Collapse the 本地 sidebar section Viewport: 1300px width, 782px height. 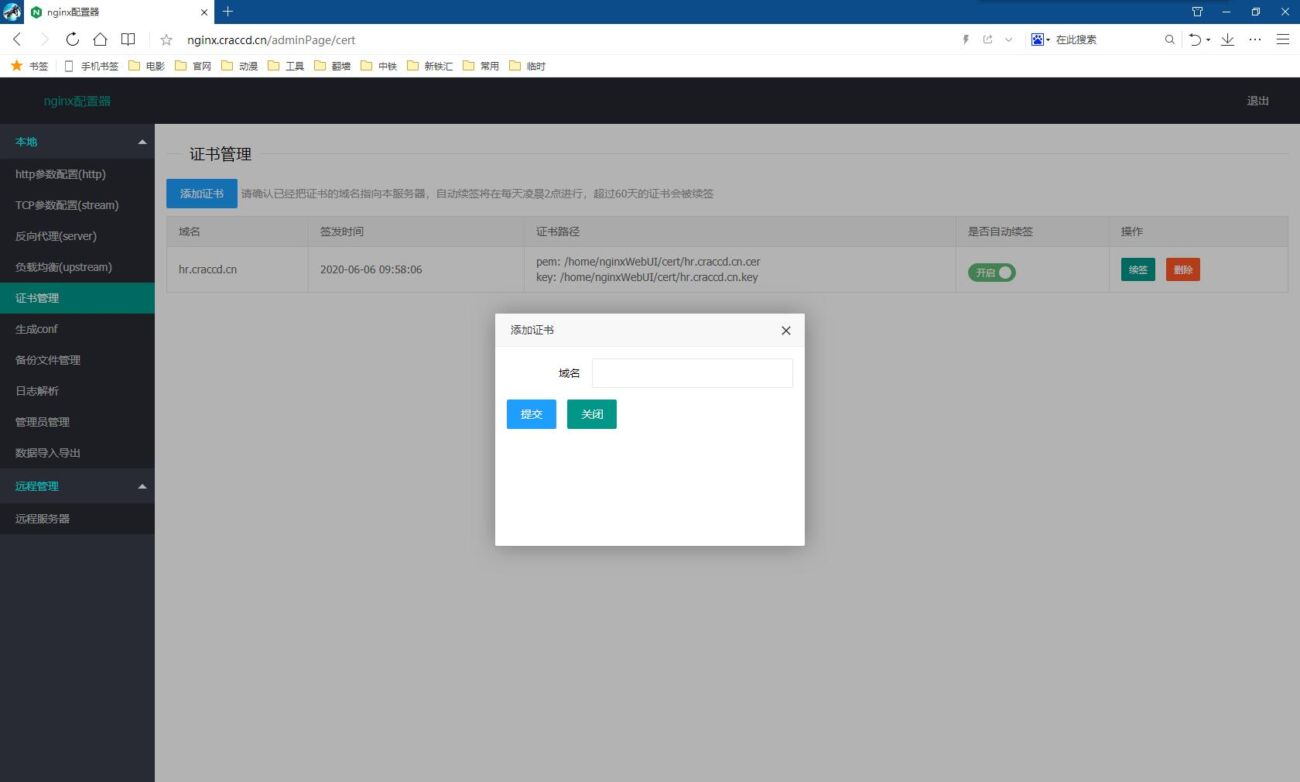click(142, 142)
